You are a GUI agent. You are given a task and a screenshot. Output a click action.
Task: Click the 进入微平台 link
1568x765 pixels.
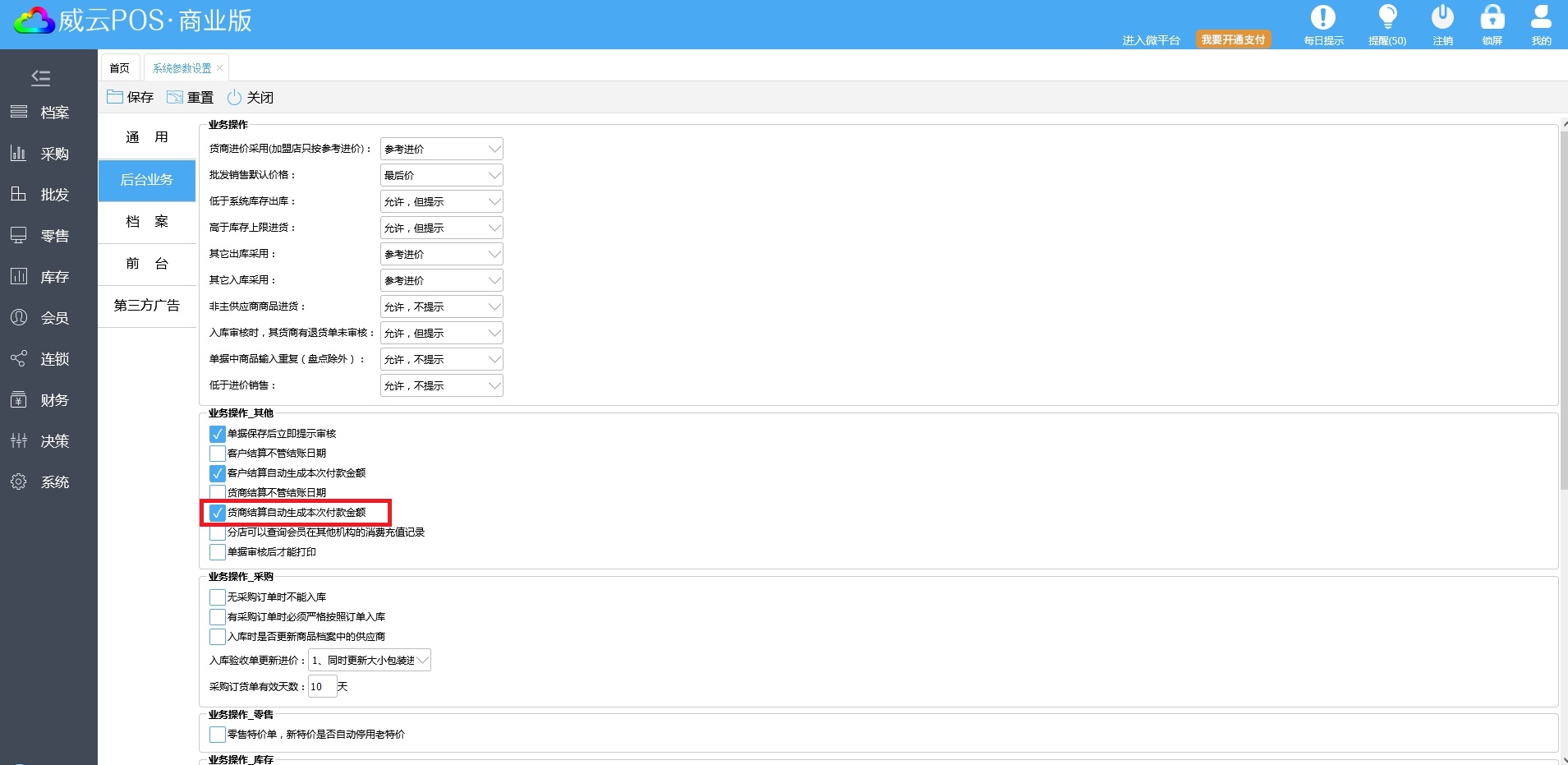coord(1151,40)
